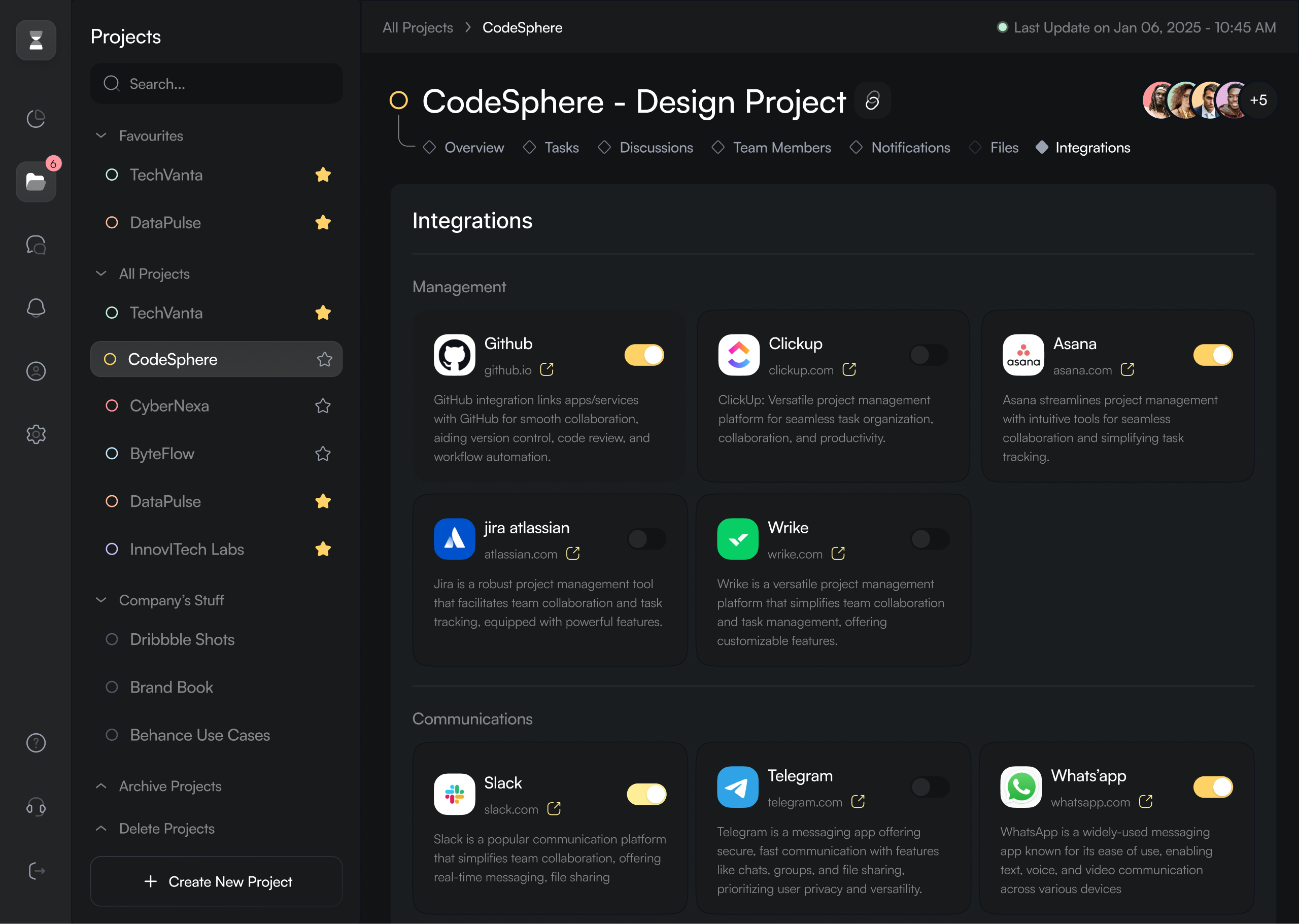Click the first team member avatar
This screenshot has height=924, width=1299.
(1159, 100)
